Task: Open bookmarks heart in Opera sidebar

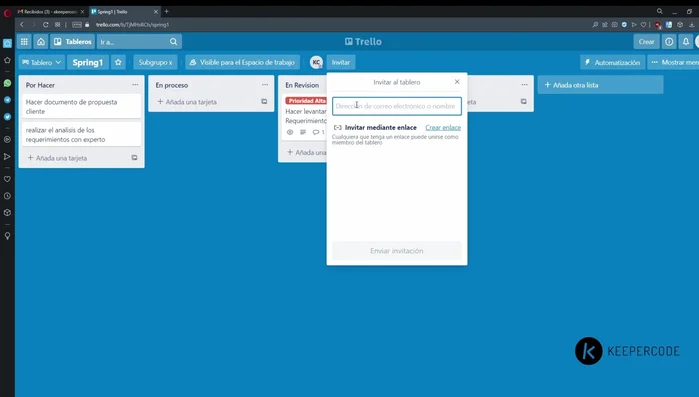Action: point(7,179)
